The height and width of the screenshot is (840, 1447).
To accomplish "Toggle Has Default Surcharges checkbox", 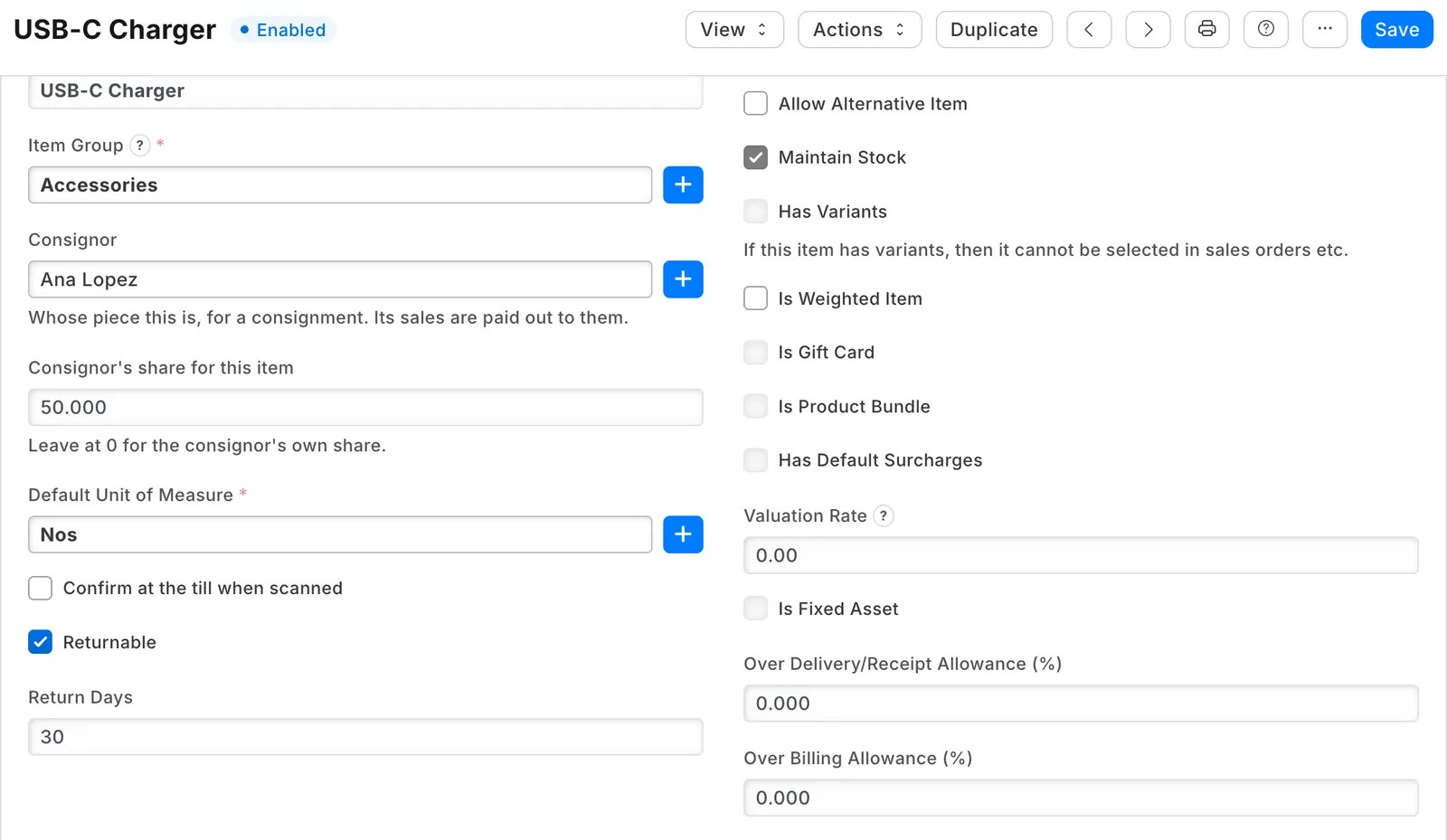I will click(755, 460).
